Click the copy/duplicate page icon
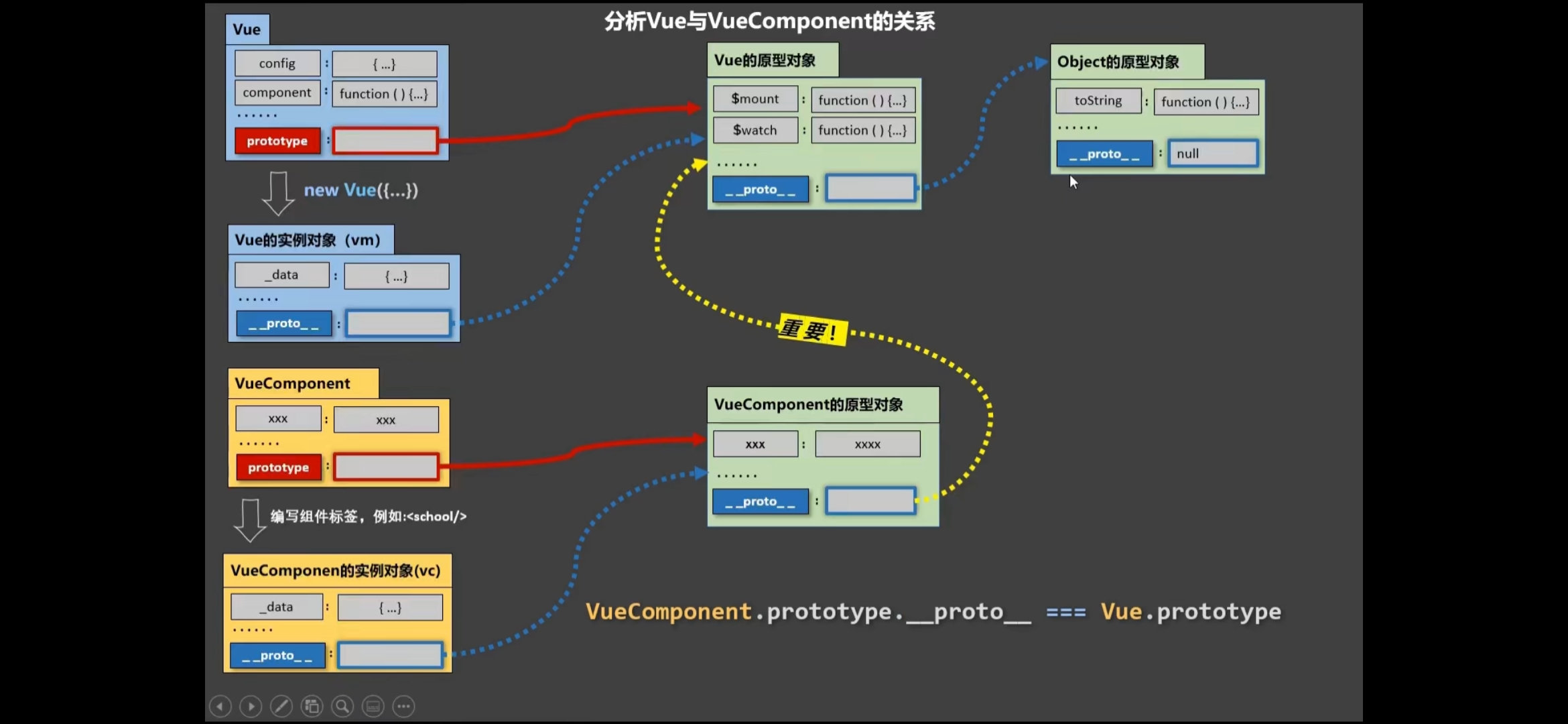Image resolution: width=1568 pixels, height=724 pixels. 312,706
